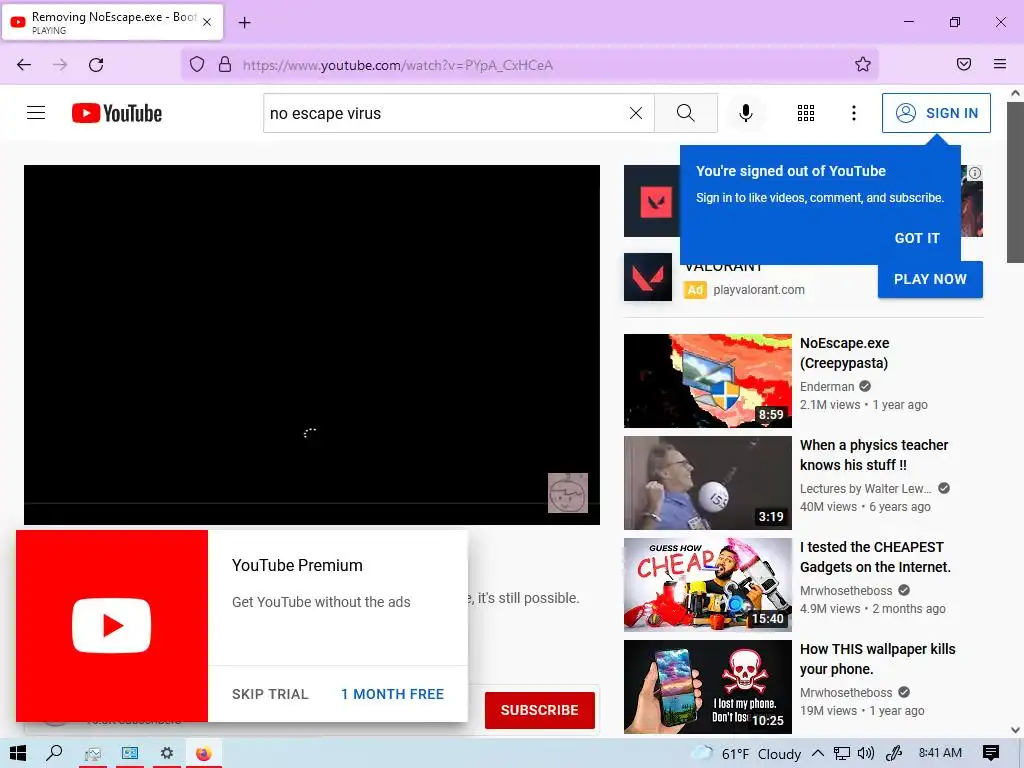
Task: Open Windows taskbar search
Action: pos(55,754)
